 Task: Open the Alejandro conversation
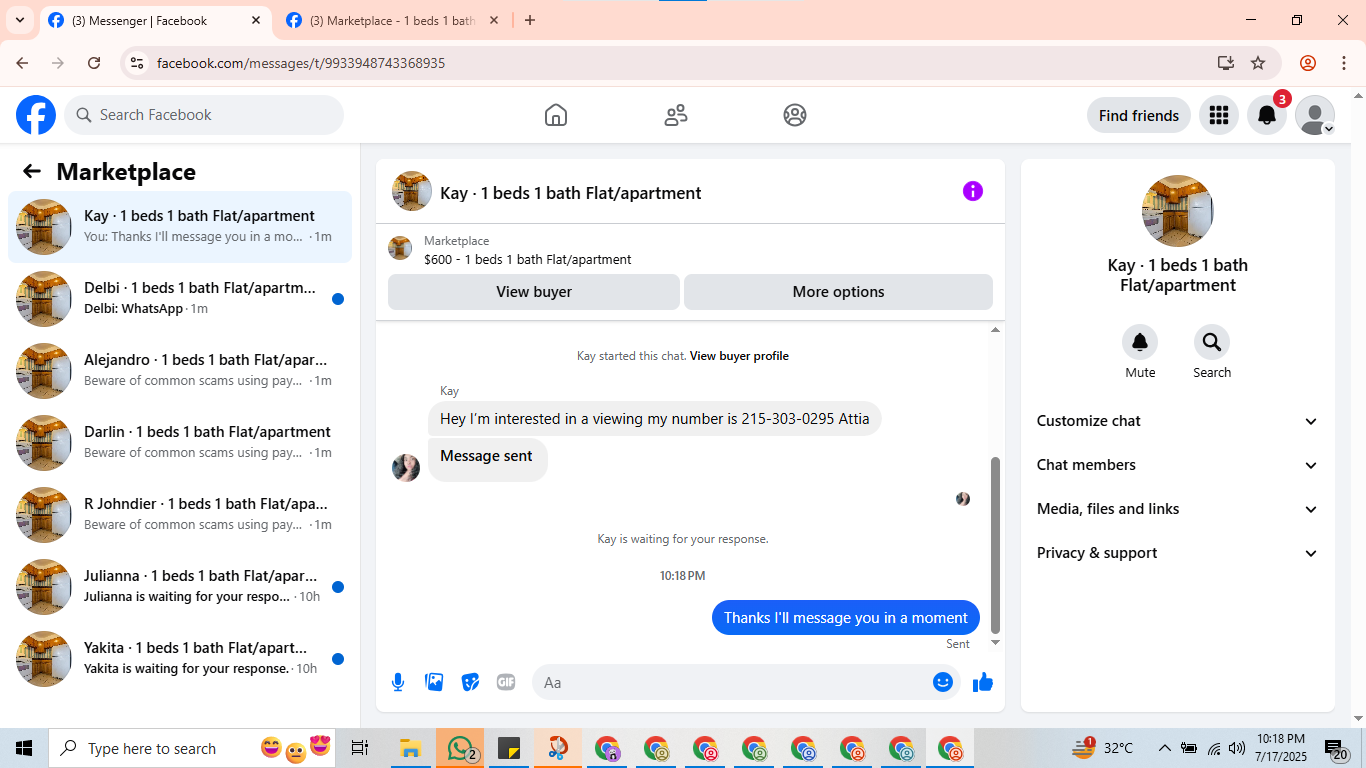tap(180, 371)
